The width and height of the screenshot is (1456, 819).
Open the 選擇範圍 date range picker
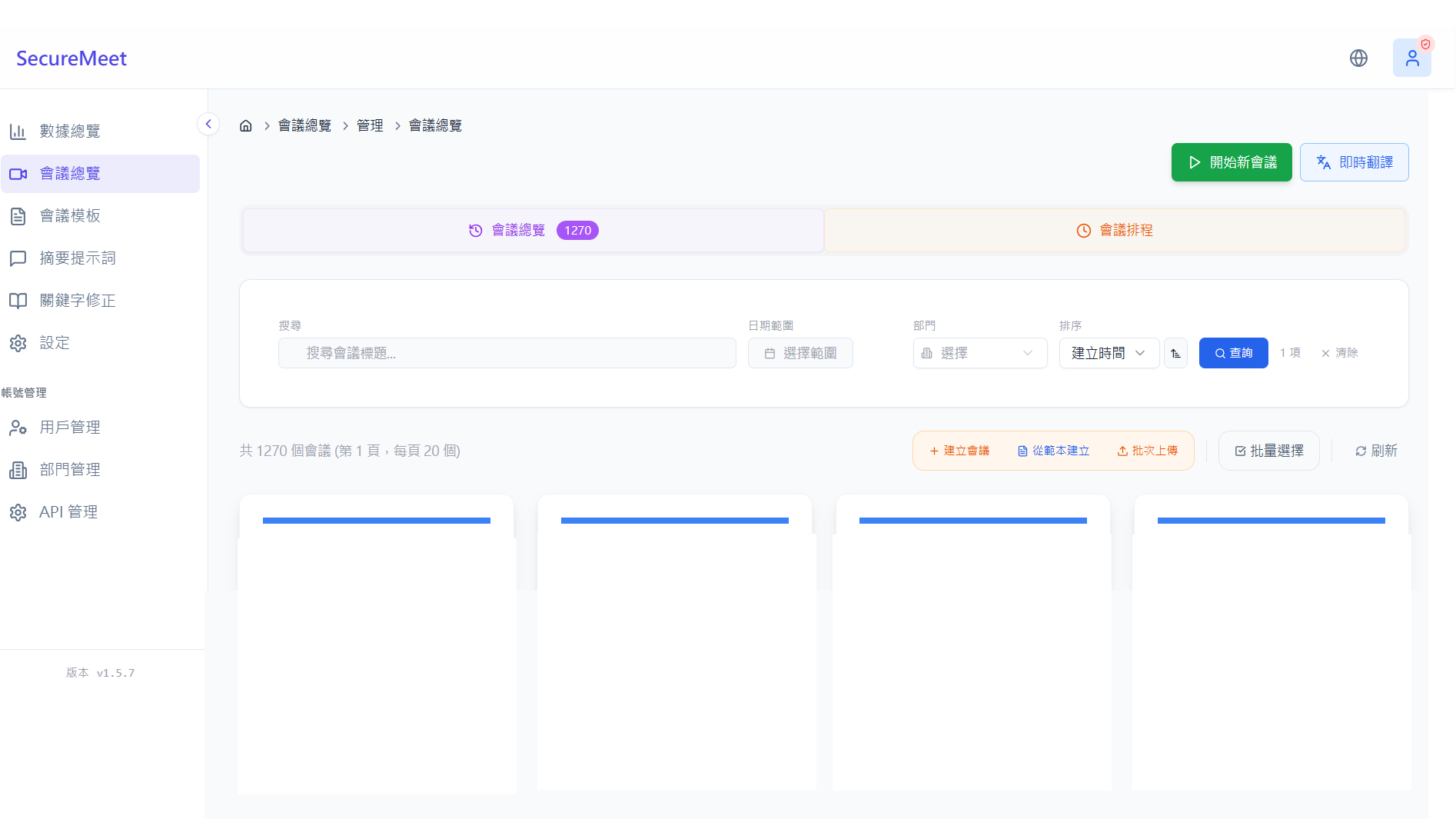[x=800, y=353]
